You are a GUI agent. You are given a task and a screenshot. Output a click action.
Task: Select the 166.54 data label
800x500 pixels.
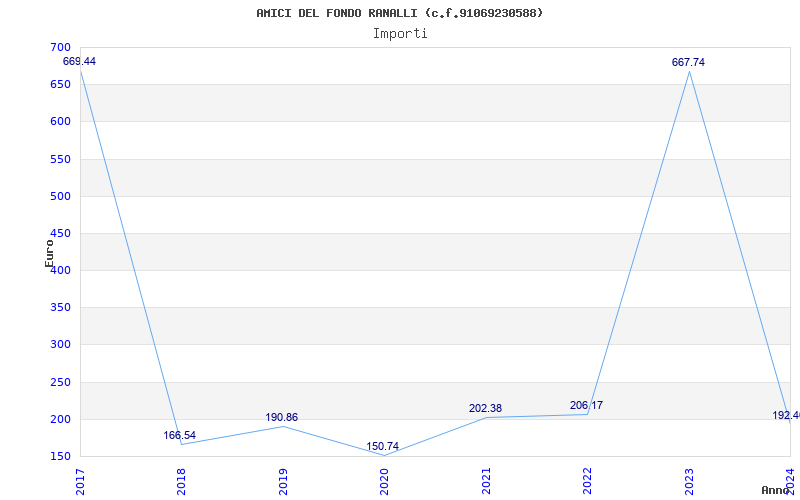pyautogui.click(x=180, y=436)
